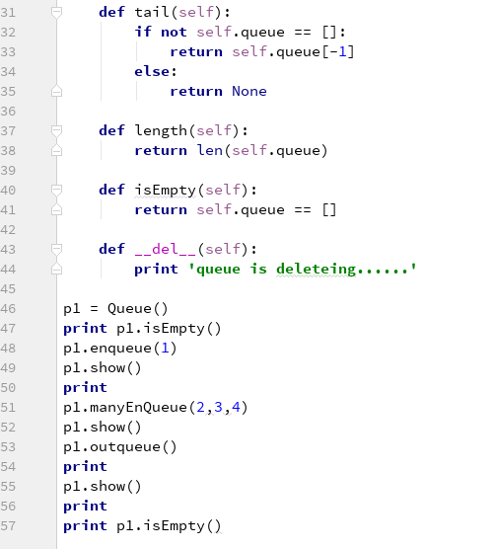Click line number 57 in gutter
The height and width of the screenshot is (549, 496).
click(x=8, y=526)
